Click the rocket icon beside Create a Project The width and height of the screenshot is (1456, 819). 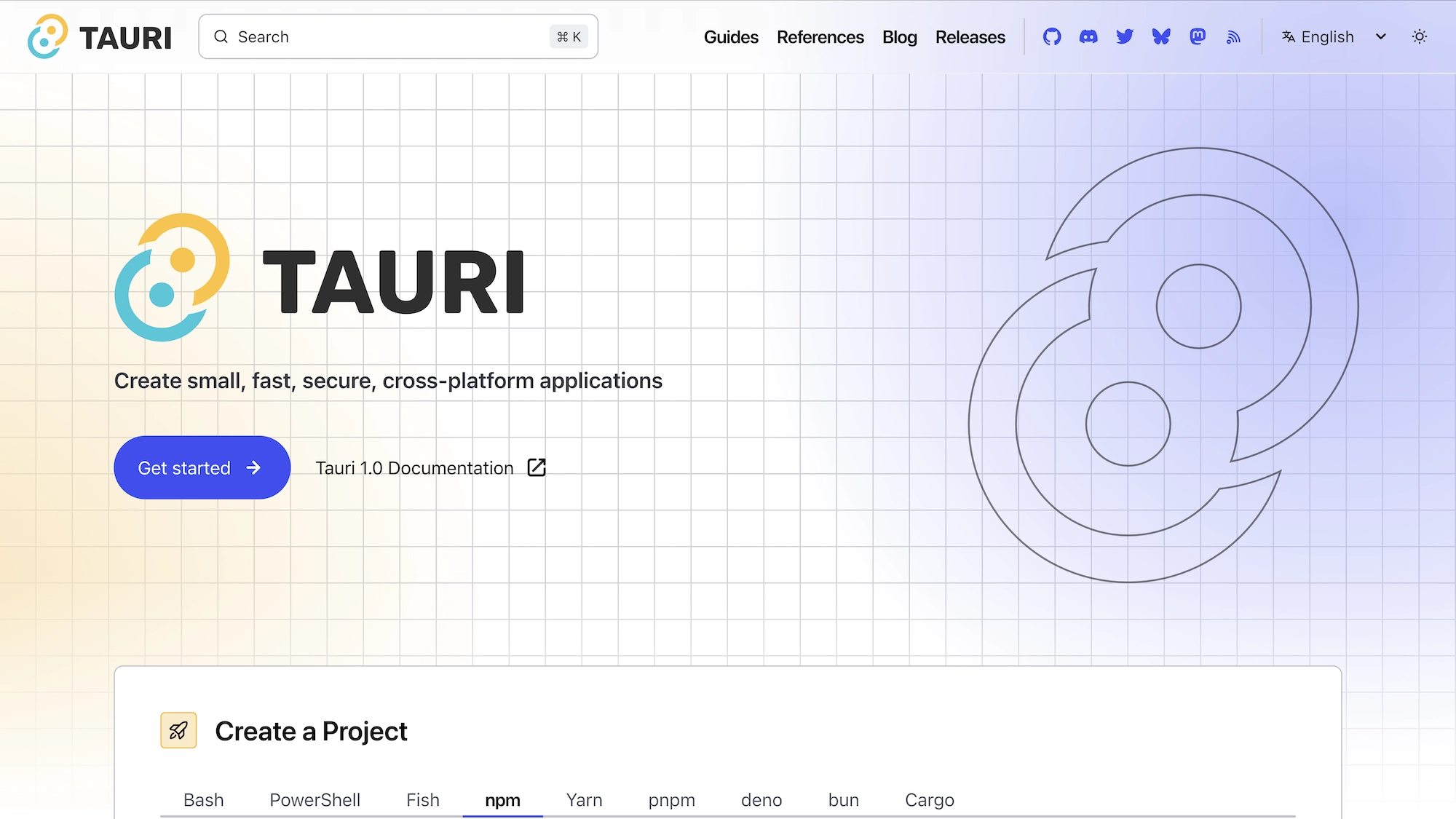click(x=178, y=730)
